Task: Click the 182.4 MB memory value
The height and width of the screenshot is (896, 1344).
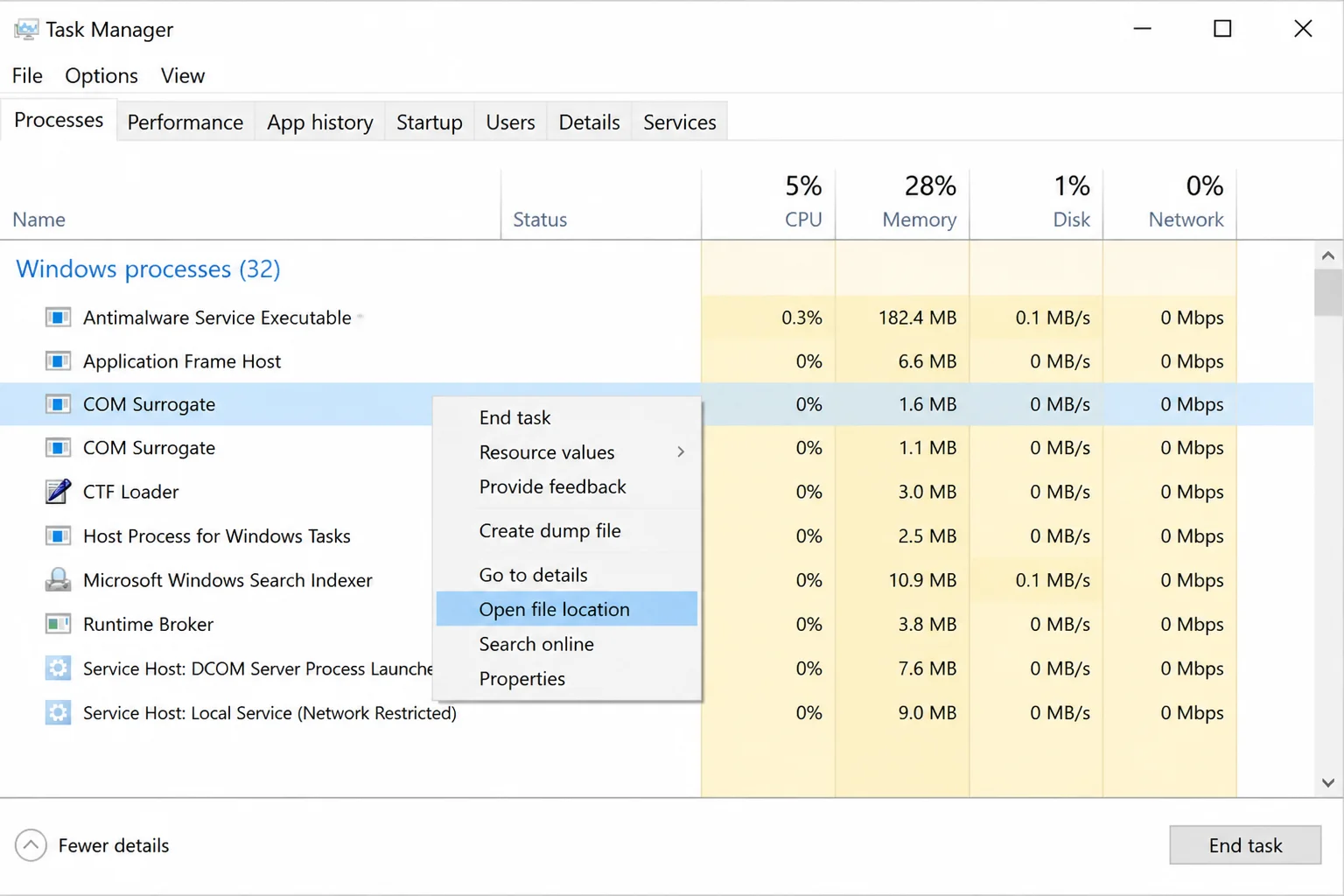Action: tap(917, 318)
